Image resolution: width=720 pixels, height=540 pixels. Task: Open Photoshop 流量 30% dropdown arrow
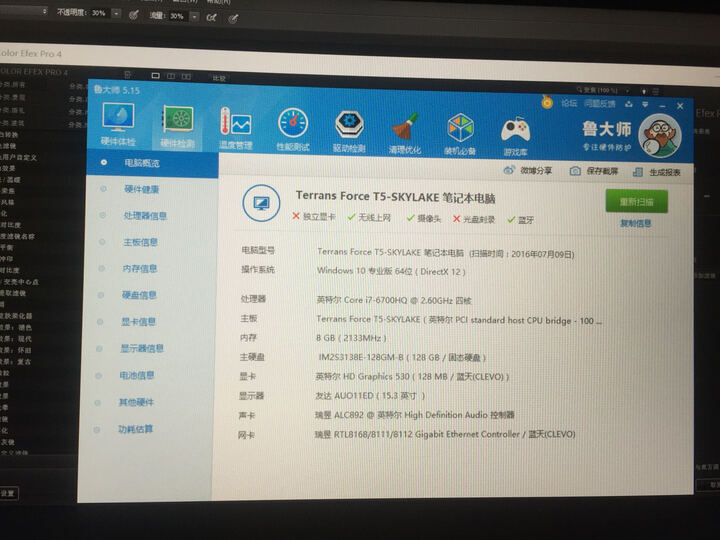coord(195,17)
